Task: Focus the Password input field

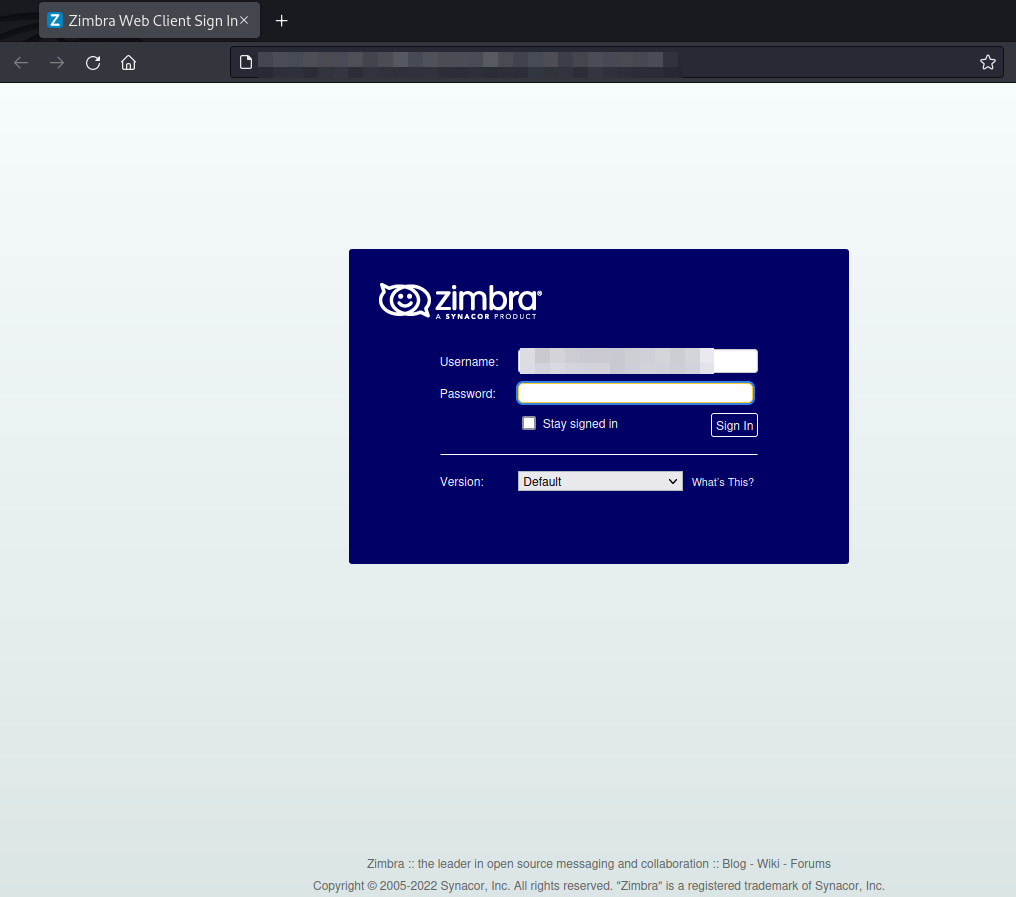Action: tap(635, 393)
